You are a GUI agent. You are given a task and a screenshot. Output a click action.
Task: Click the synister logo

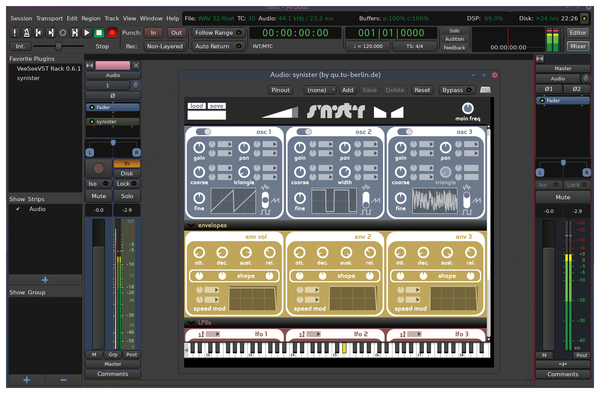[x=336, y=111]
